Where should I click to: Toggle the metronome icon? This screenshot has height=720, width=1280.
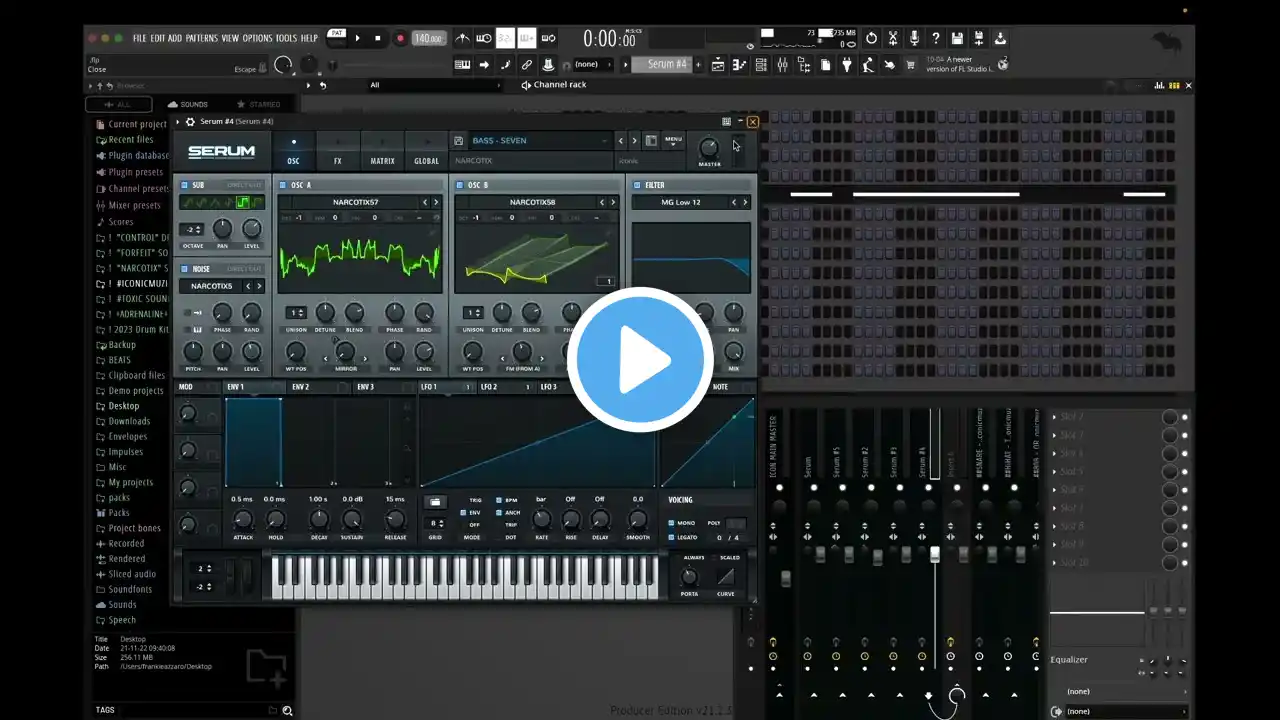462,38
